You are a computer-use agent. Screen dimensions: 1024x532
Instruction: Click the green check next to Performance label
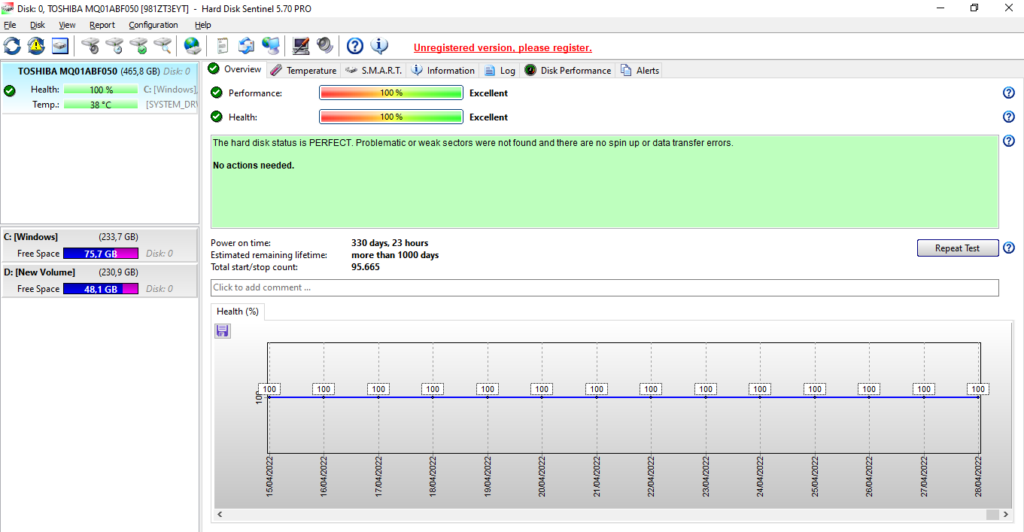(217, 93)
